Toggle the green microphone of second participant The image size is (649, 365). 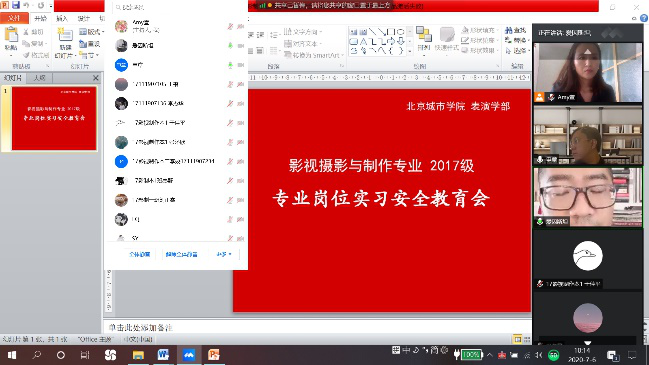[230, 46]
